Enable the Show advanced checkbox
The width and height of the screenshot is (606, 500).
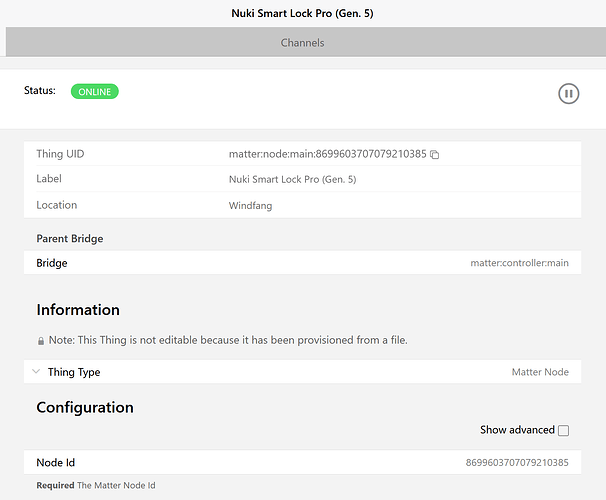point(563,430)
